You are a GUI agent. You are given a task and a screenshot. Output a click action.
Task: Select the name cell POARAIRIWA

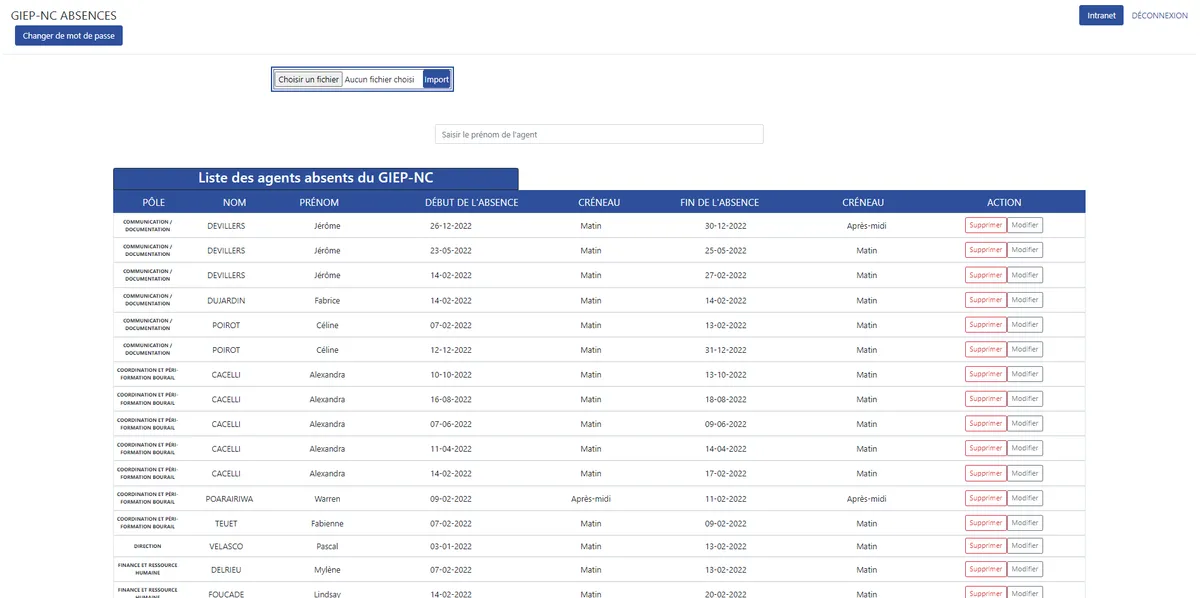tap(229, 498)
